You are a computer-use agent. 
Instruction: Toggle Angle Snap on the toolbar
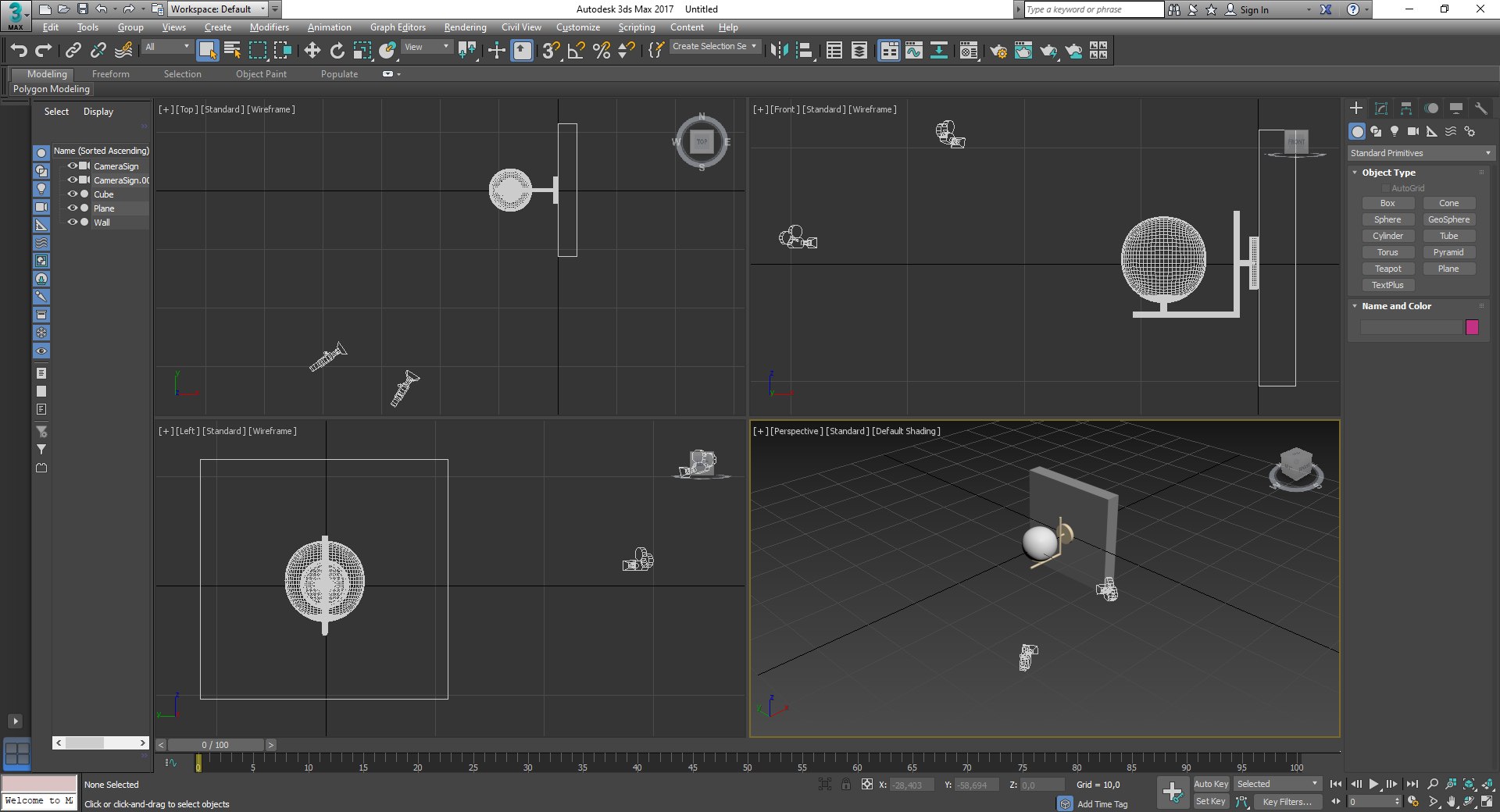(x=577, y=51)
